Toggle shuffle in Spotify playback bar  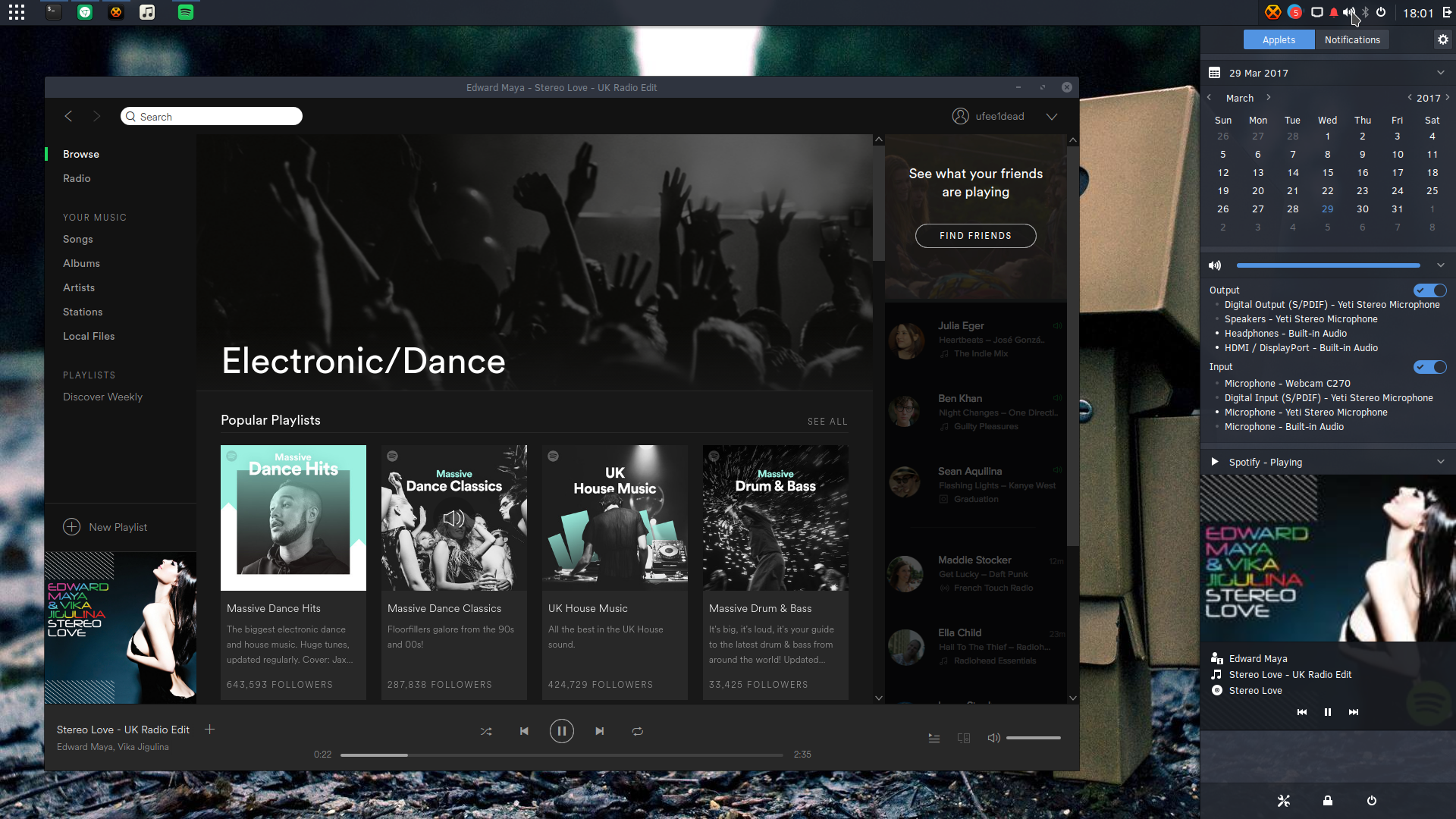click(x=486, y=732)
